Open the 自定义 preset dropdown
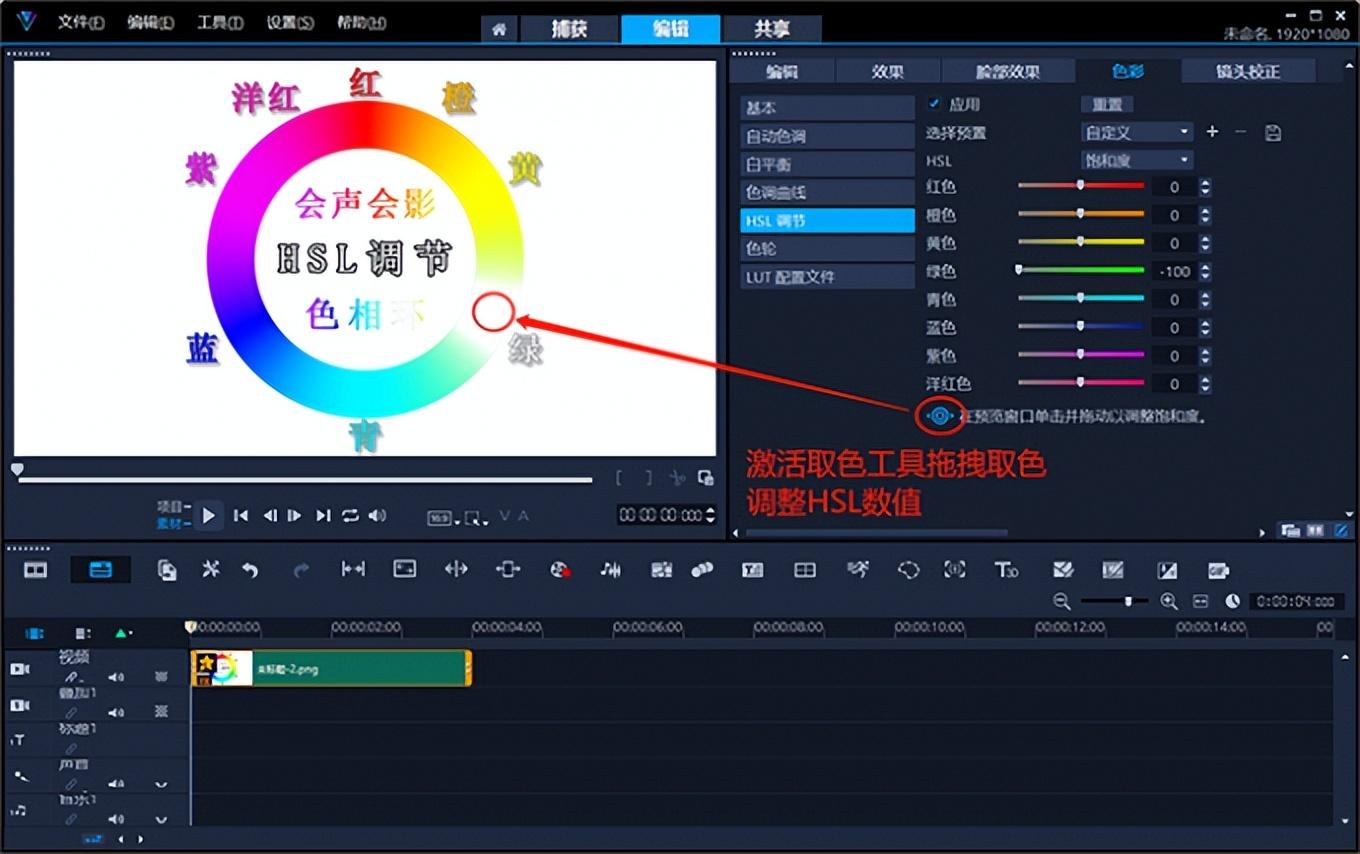Screen dimensions: 1360x854 pyautogui.click(x=1137, y=132)
